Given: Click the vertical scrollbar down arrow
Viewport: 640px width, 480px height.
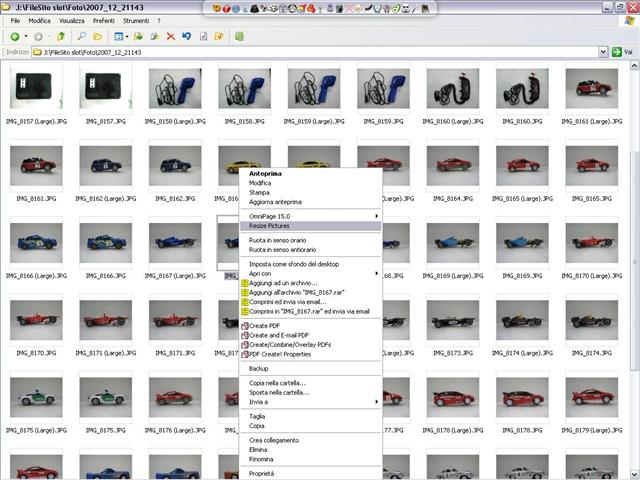Looking at the screenshot, I should pos(634,475).
